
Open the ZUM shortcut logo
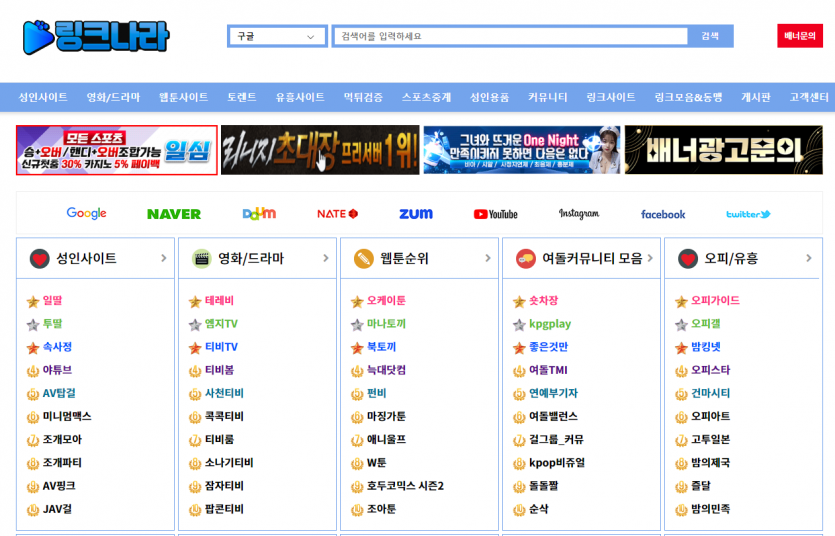[416, 213]
